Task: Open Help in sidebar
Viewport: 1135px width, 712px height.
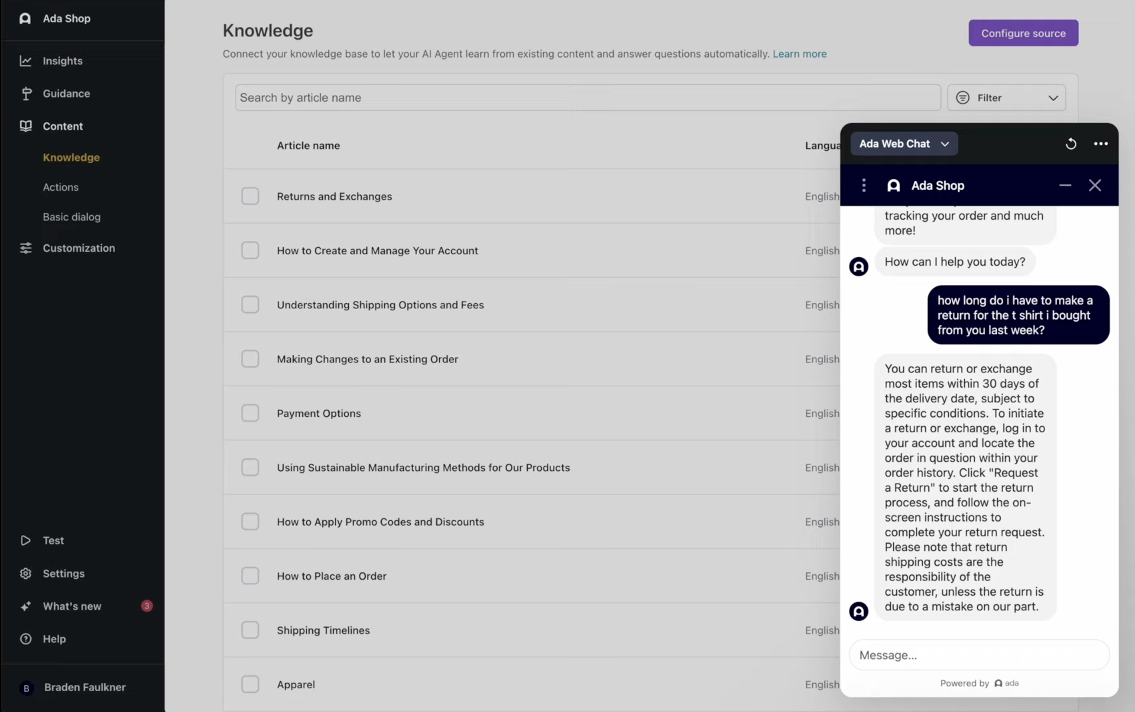Action: point(54,639)
